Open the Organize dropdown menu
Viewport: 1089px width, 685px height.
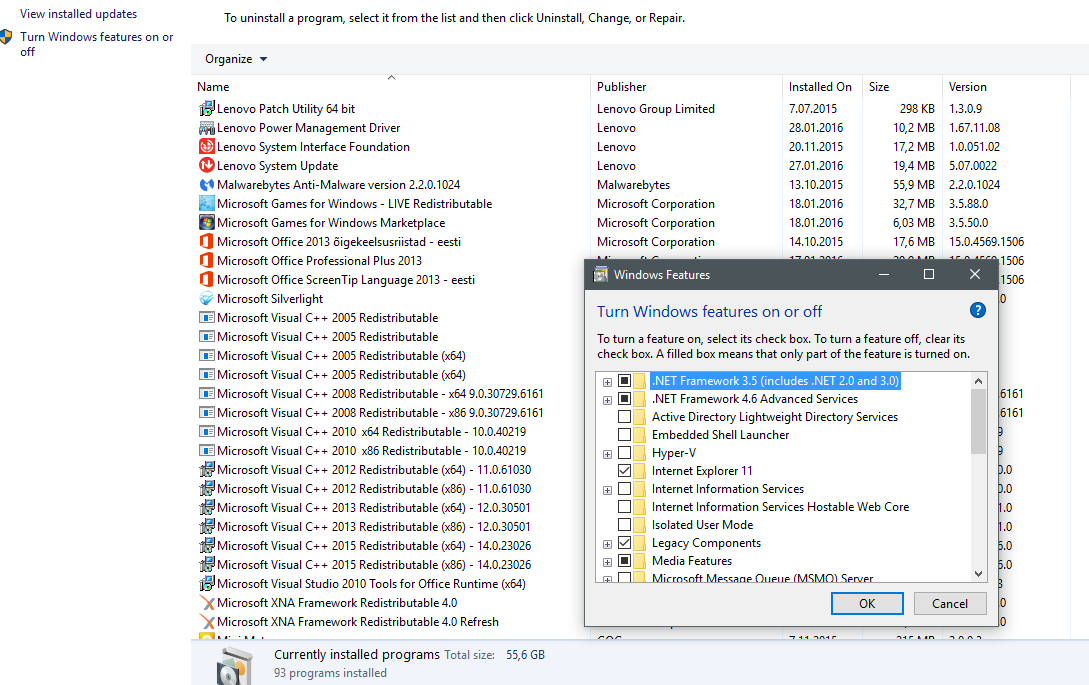coord(235,59)
